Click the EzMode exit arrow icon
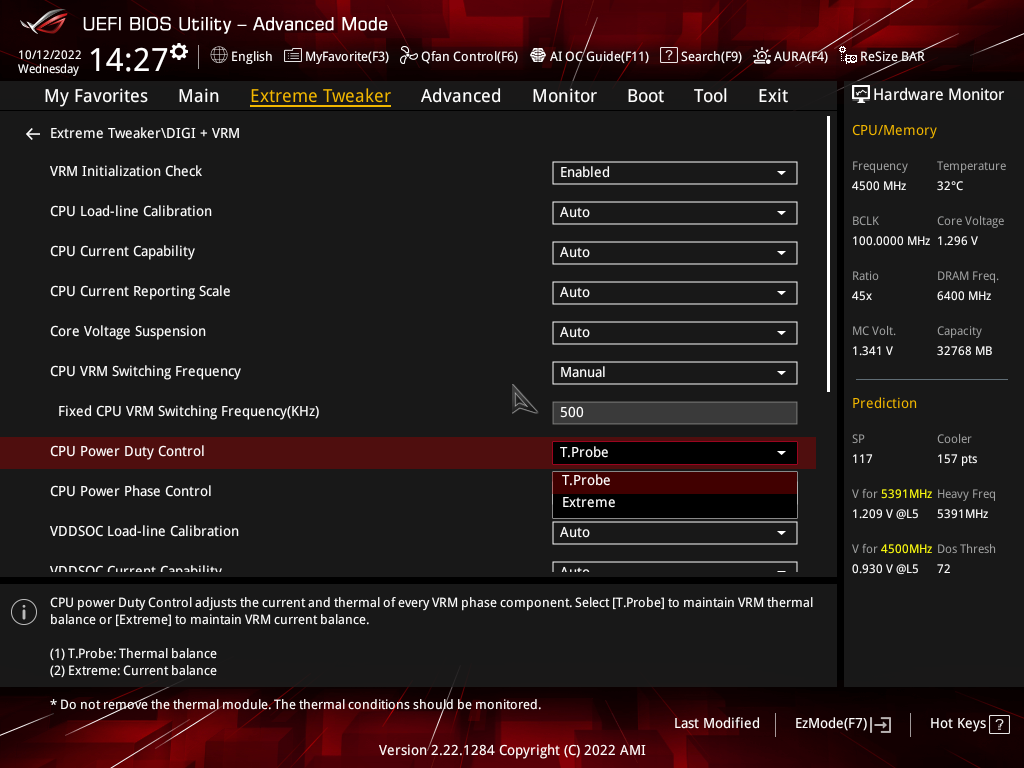Image resolution: width=1024 pixels, height=768 pixels. tap(881, 724)
